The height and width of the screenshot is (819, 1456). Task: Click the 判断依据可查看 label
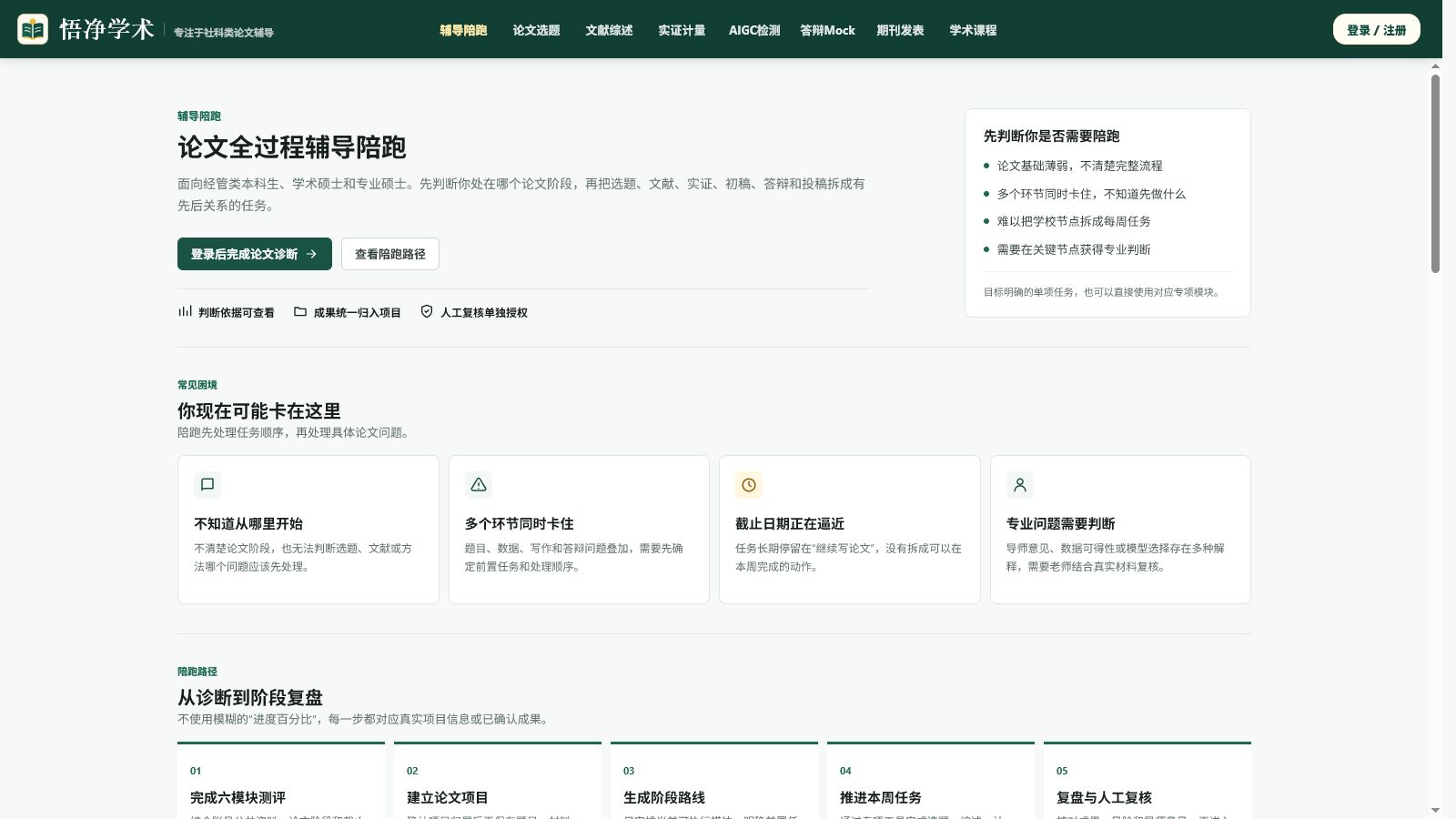pos(236,312)
